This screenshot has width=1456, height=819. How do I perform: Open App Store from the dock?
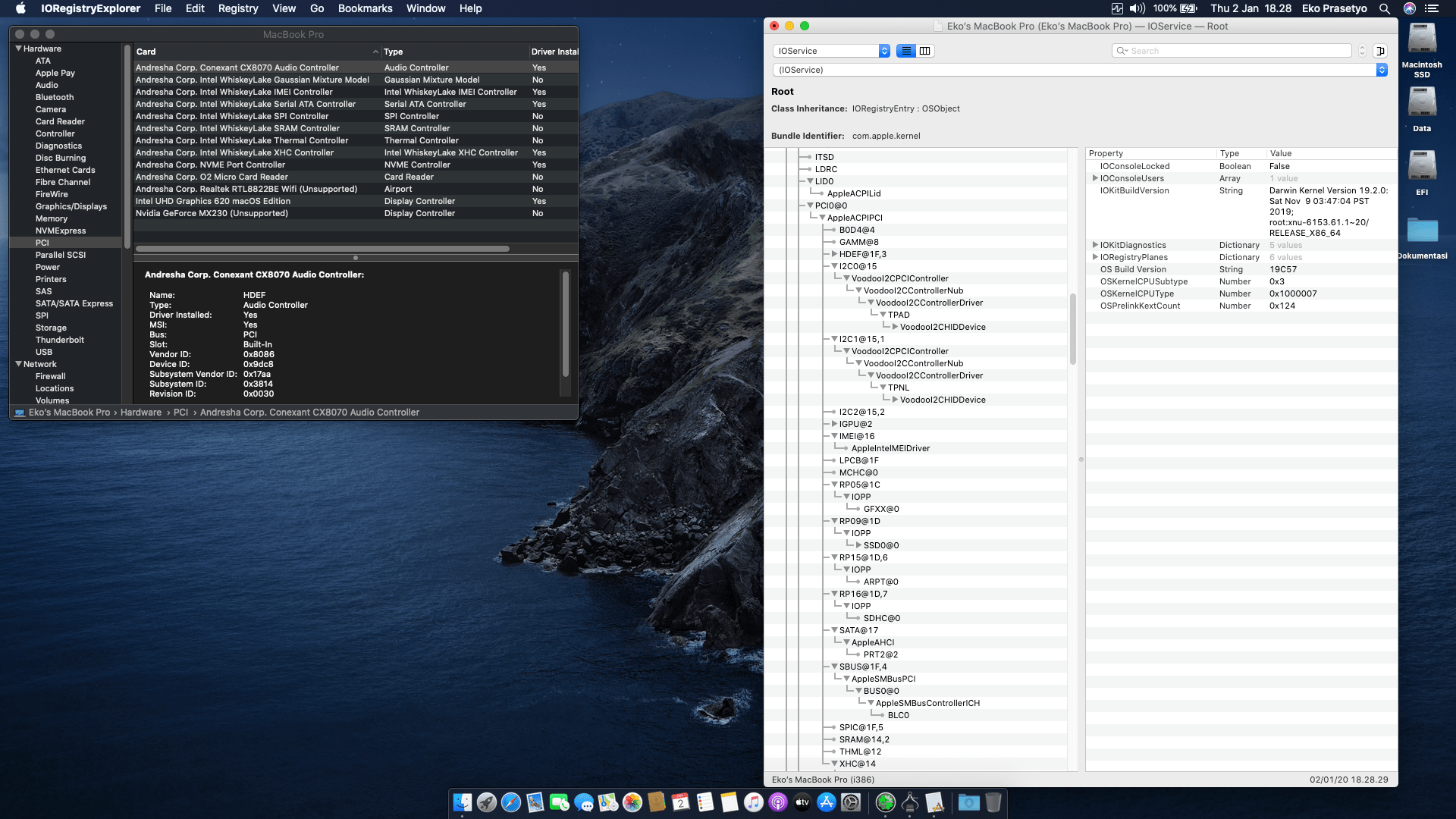click(x=827, y=802)
